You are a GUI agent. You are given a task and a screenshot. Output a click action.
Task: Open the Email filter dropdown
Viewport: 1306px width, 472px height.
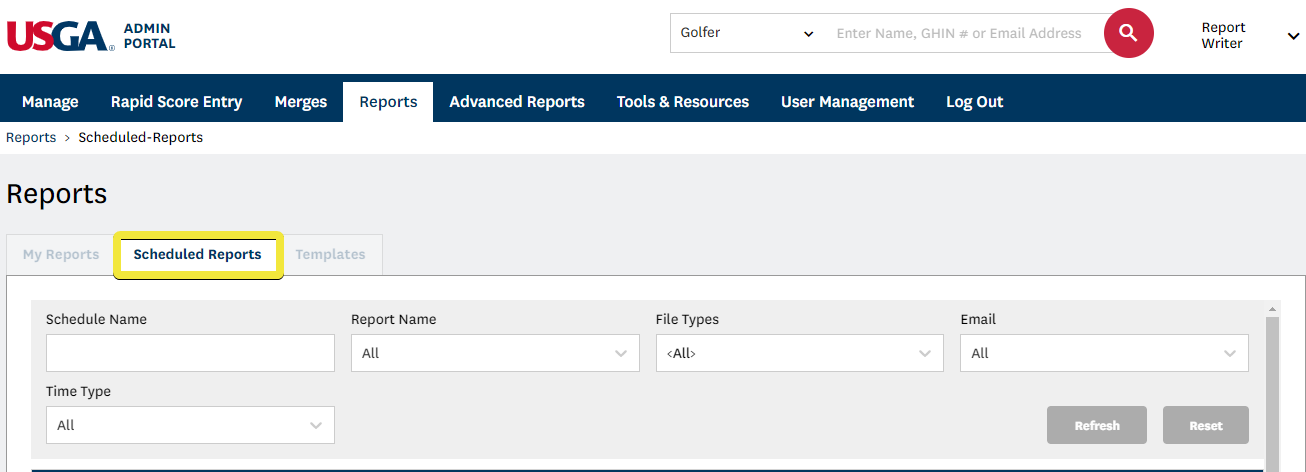click(1104, 353)
